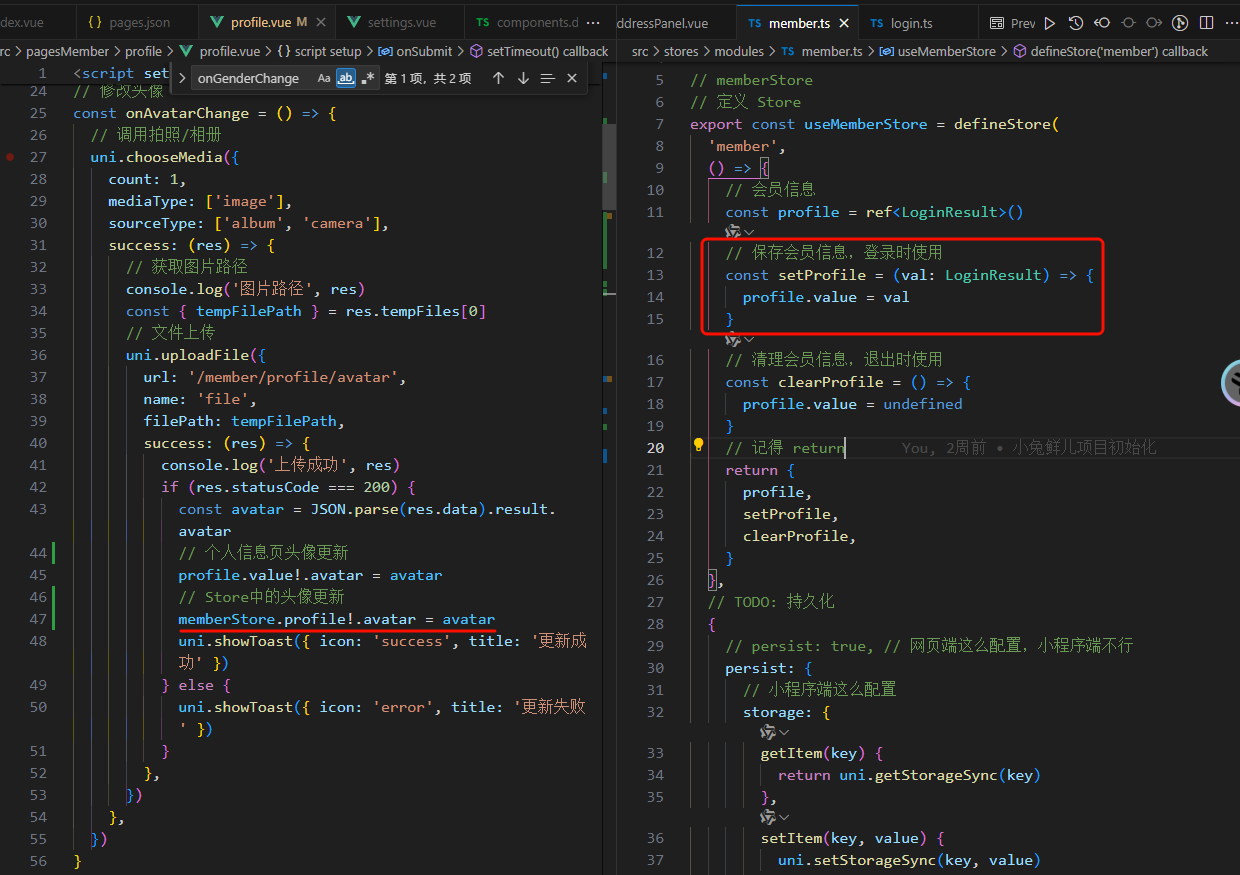Open more actions beside components.d tab
The image size is (1240, 875).
coord(593,22)
